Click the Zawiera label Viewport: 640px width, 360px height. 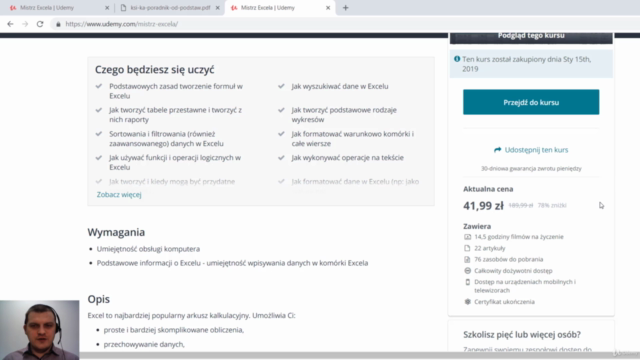477,226
